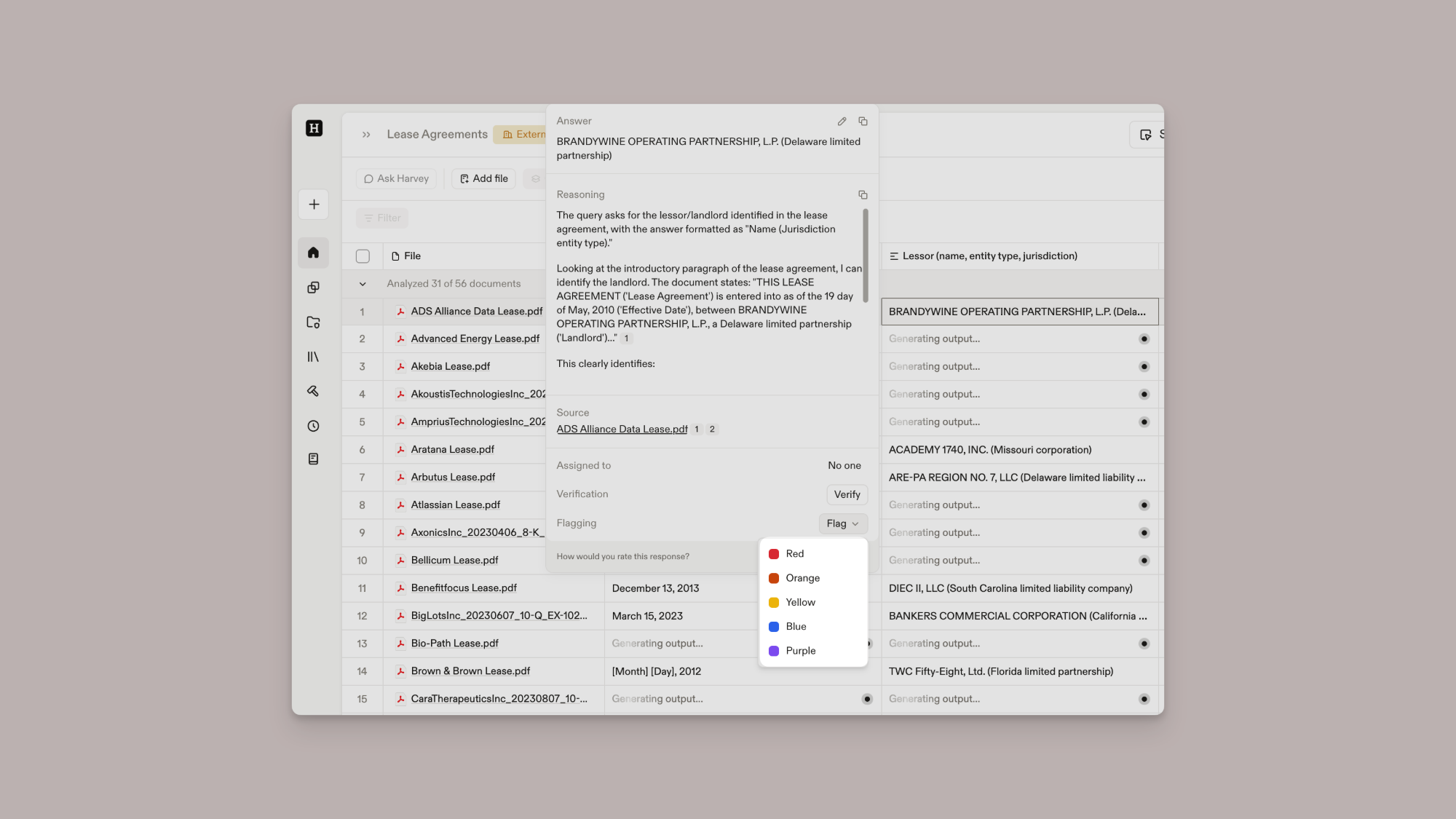
Task: Open the stacked squares sidebar icon
Action: 313,288
